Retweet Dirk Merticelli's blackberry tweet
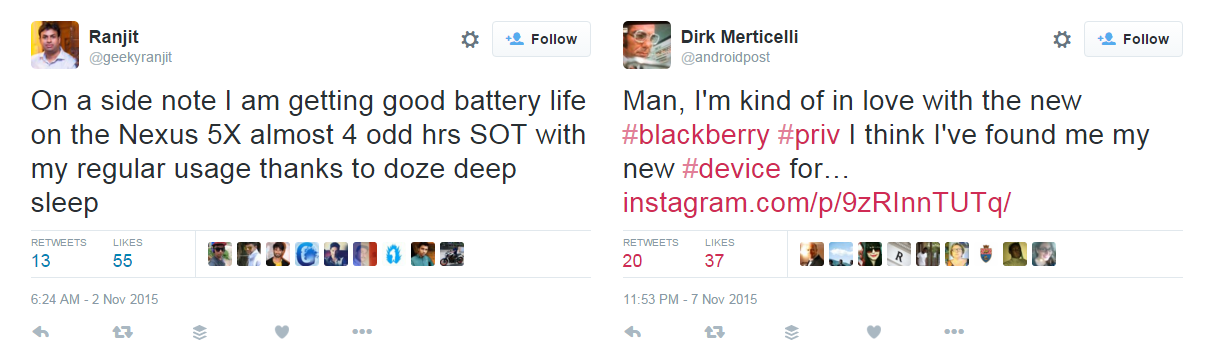Viewport: 1220px width, 361px height. [x=714, y=332]
